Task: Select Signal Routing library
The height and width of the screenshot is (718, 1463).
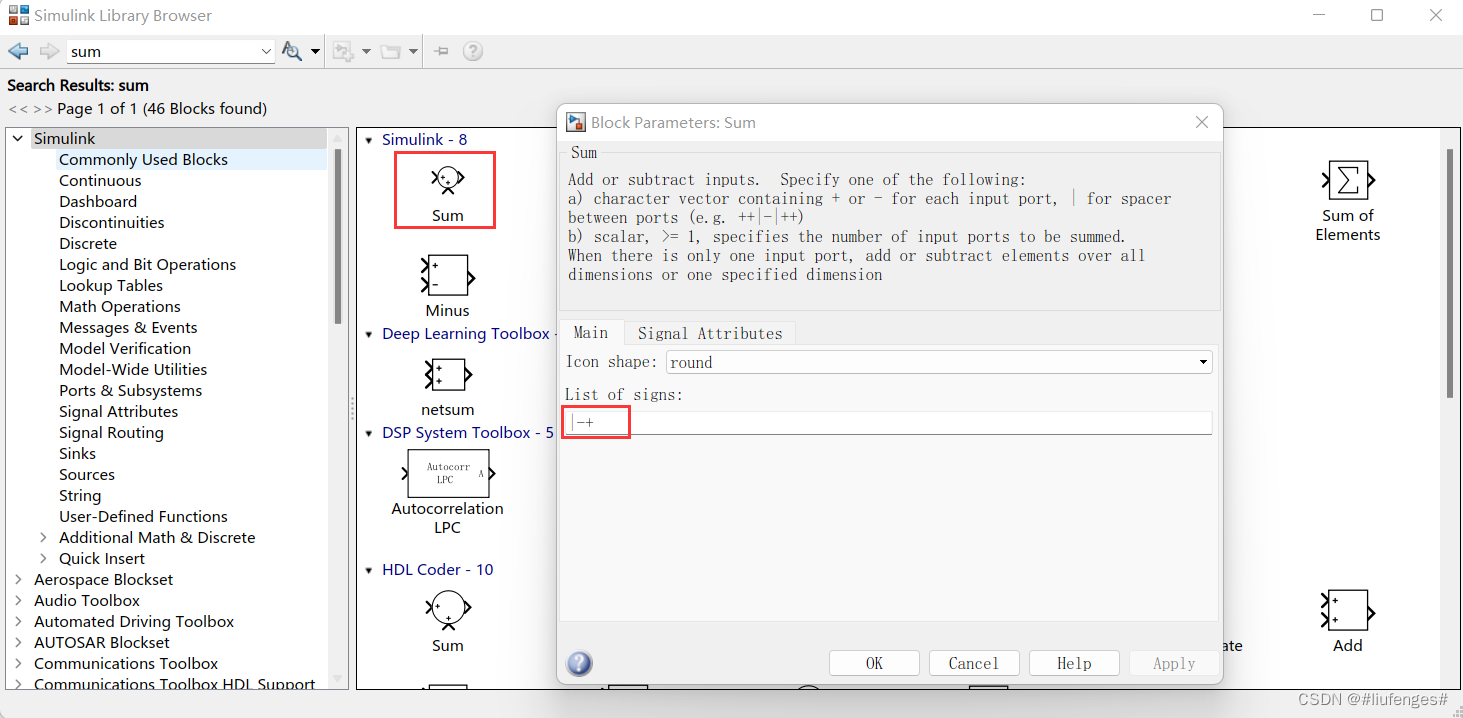Action: tap(111, 433)
